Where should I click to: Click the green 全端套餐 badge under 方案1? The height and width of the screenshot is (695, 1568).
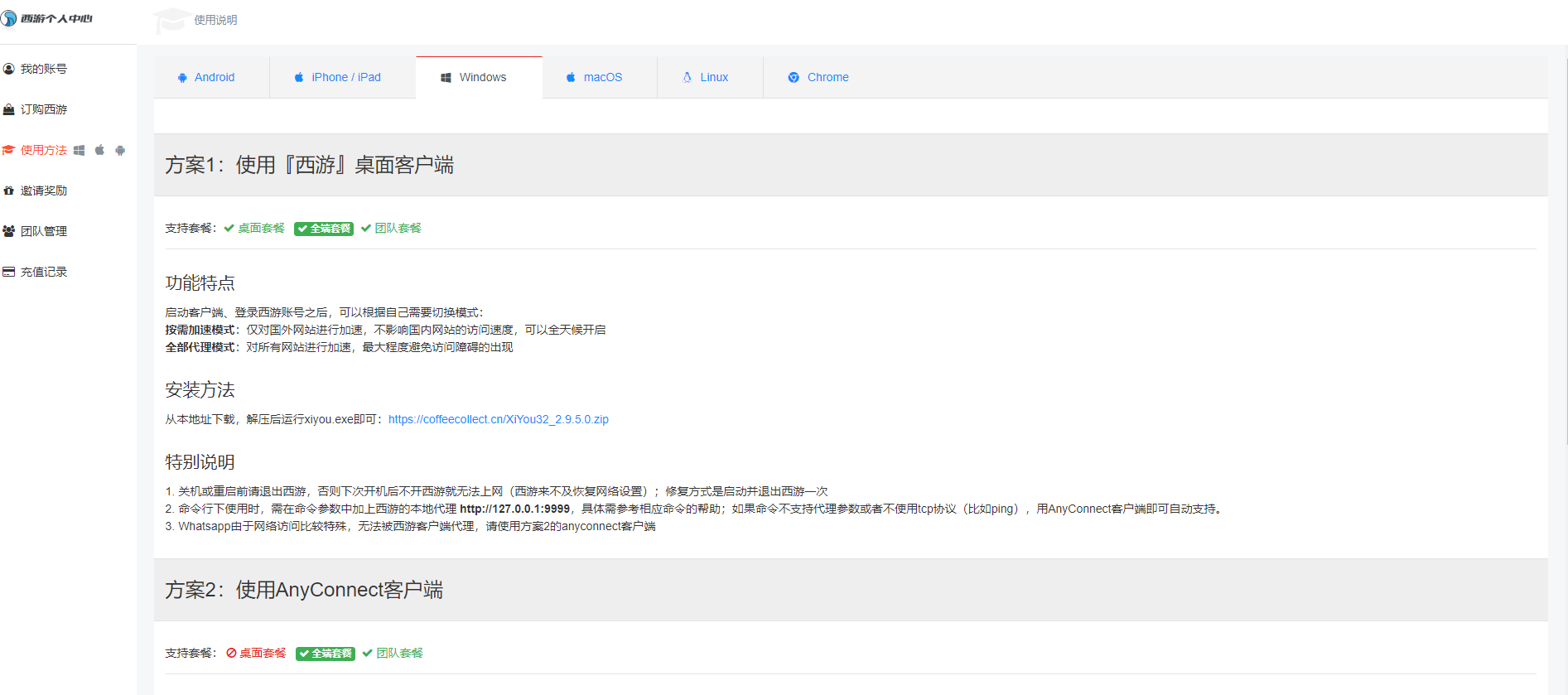pyautogui.click(x=324, y=229)
